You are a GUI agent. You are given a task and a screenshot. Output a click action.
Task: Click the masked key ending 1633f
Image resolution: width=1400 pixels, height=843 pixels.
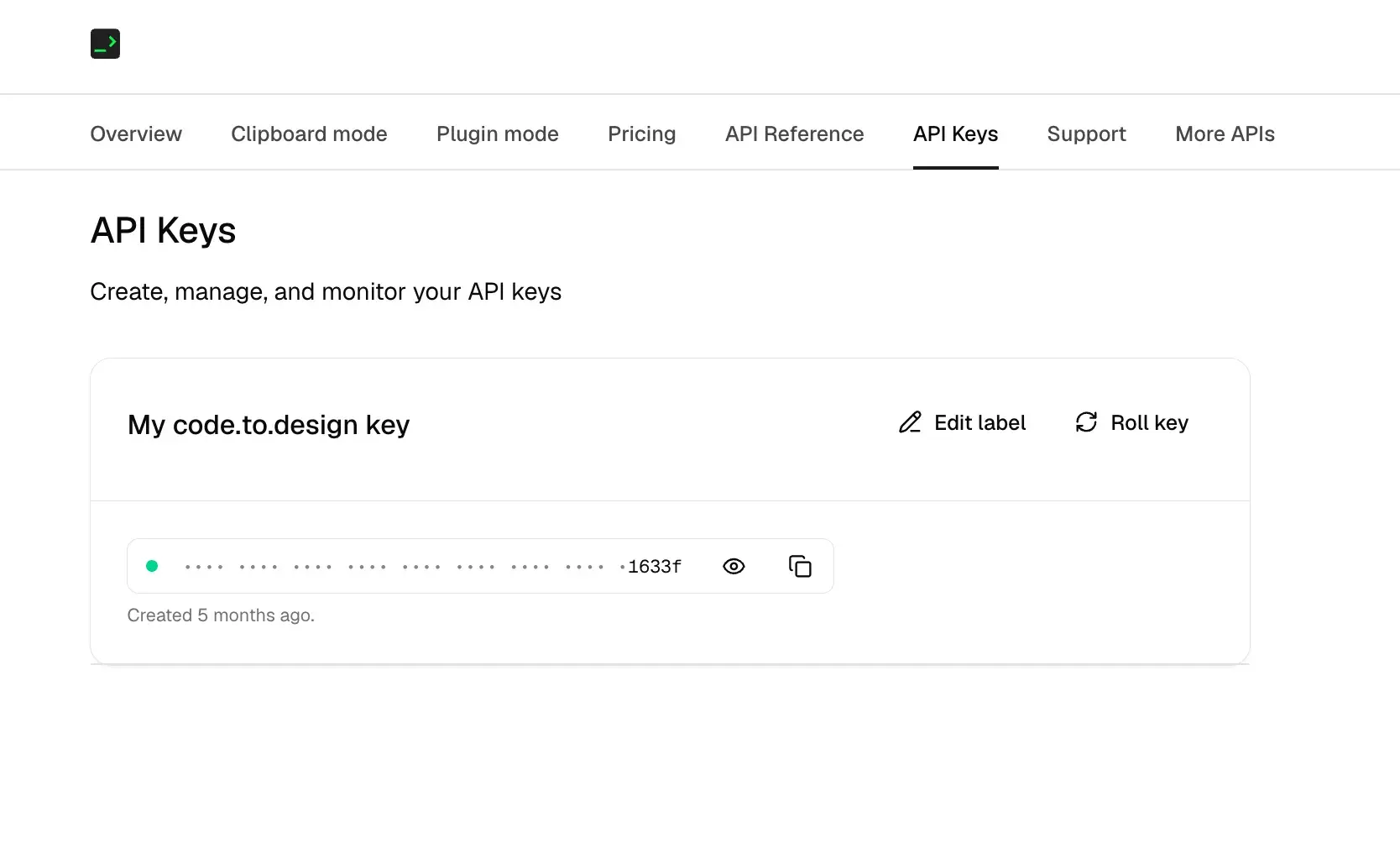coord(433,567)
